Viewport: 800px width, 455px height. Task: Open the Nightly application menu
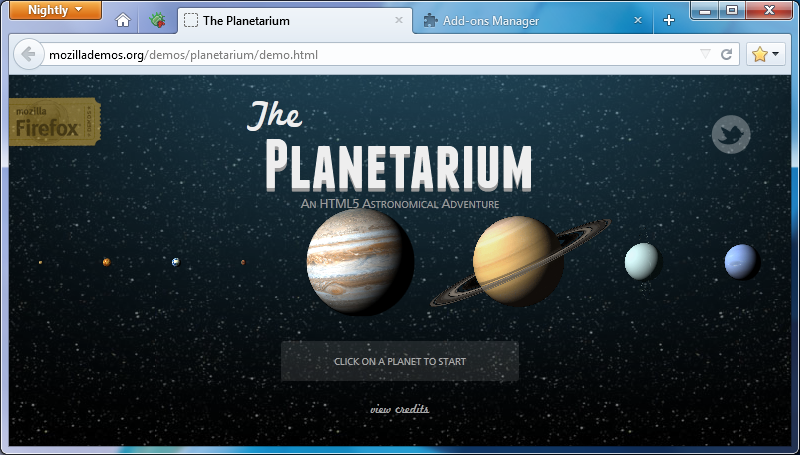click(55, 10)
